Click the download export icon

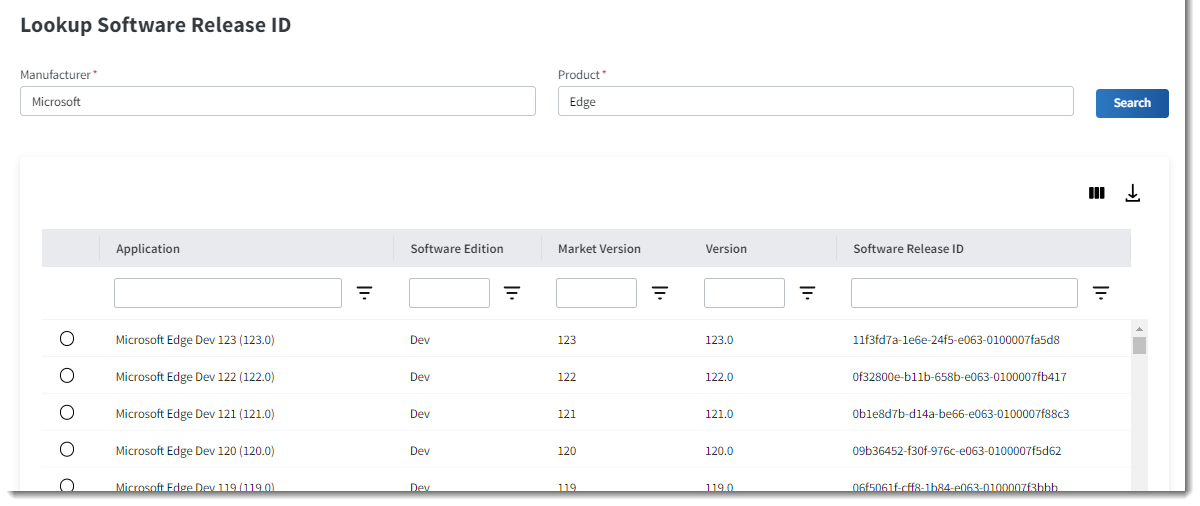point(1132,193)
